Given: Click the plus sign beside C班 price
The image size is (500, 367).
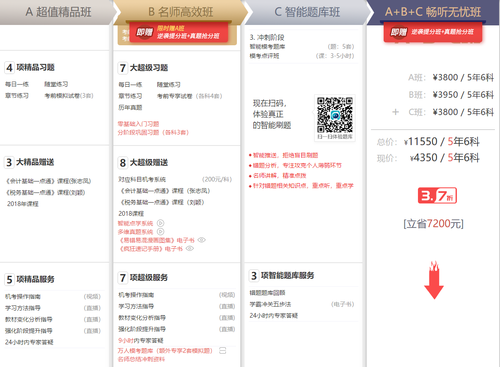Looking at the screenshot, I should 395,112.
